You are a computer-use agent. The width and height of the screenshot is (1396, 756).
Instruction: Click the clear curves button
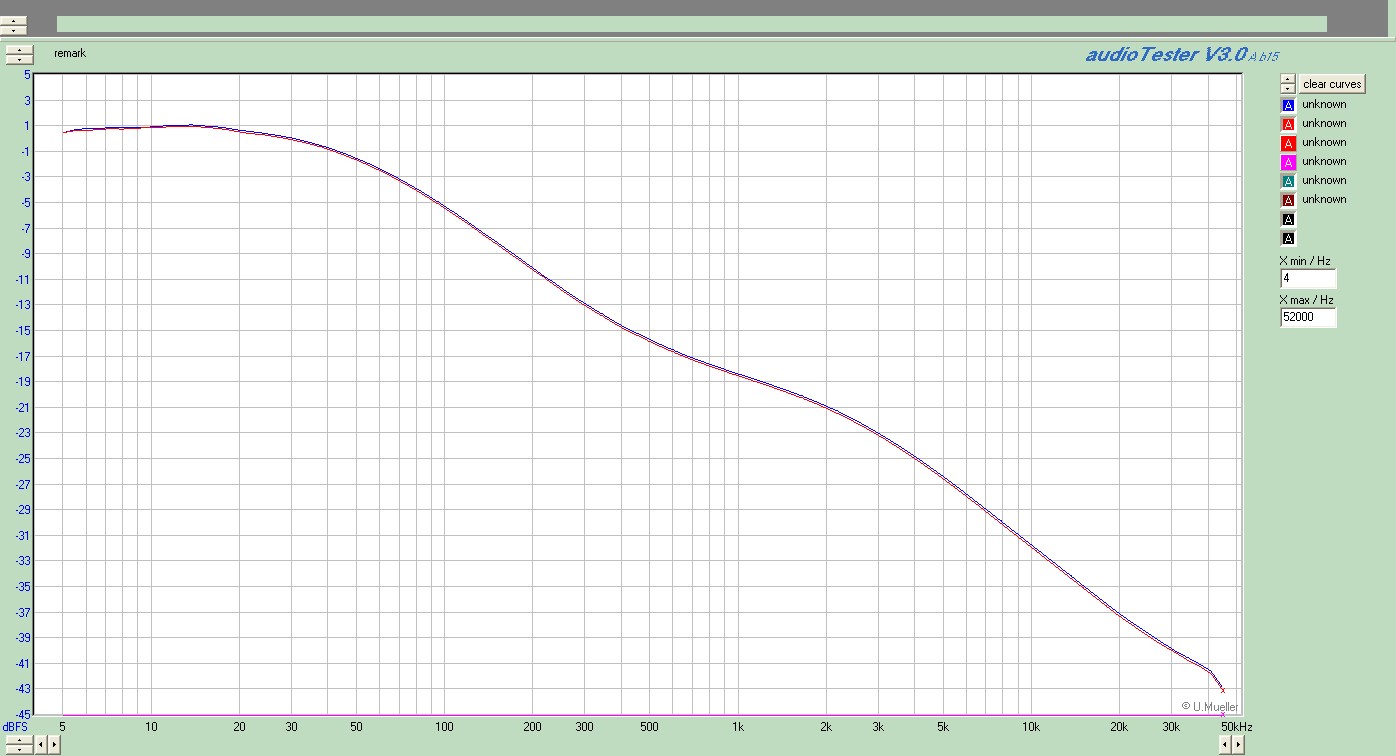coord(1332,84)
